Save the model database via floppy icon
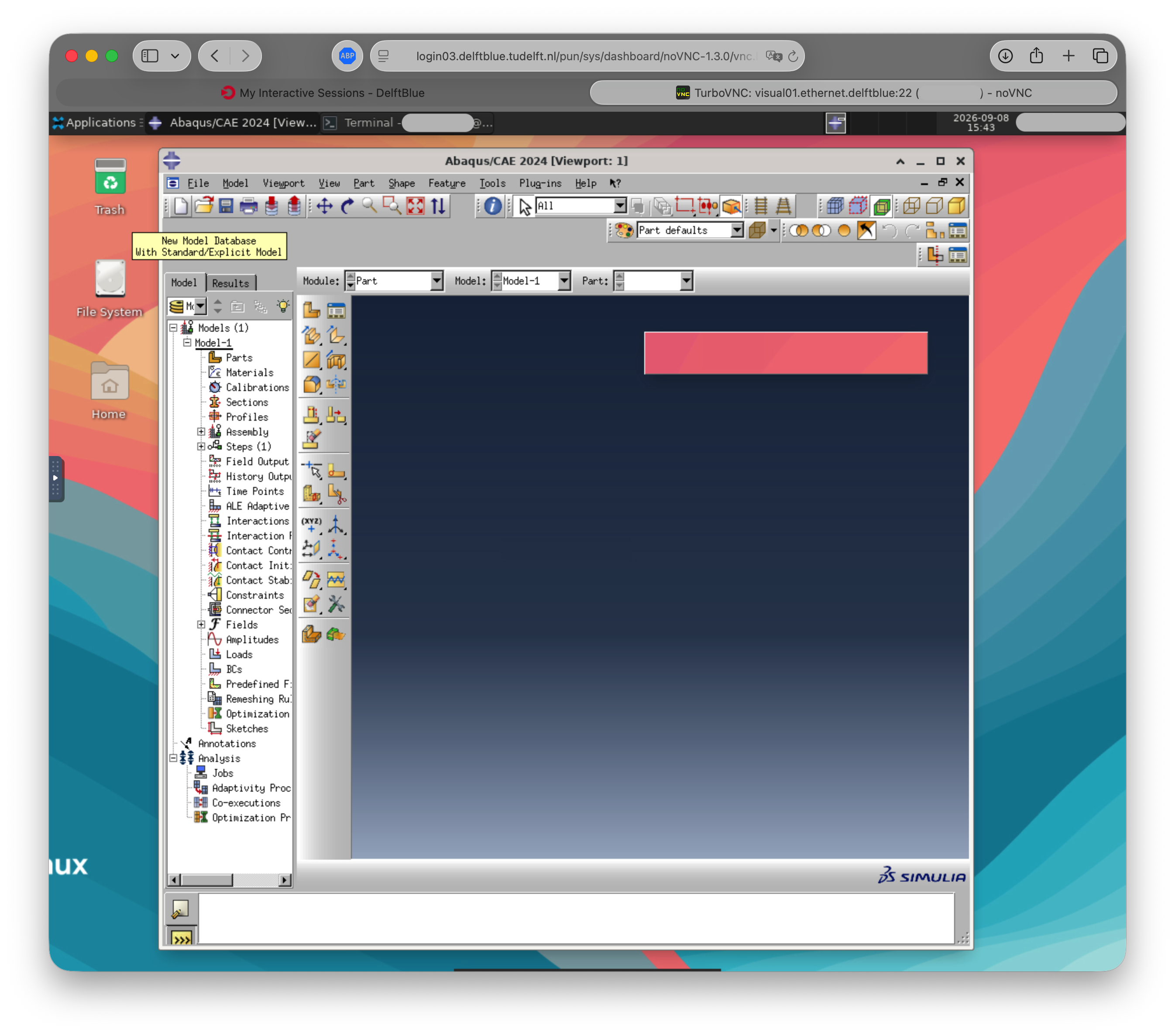 coord(226,206)
